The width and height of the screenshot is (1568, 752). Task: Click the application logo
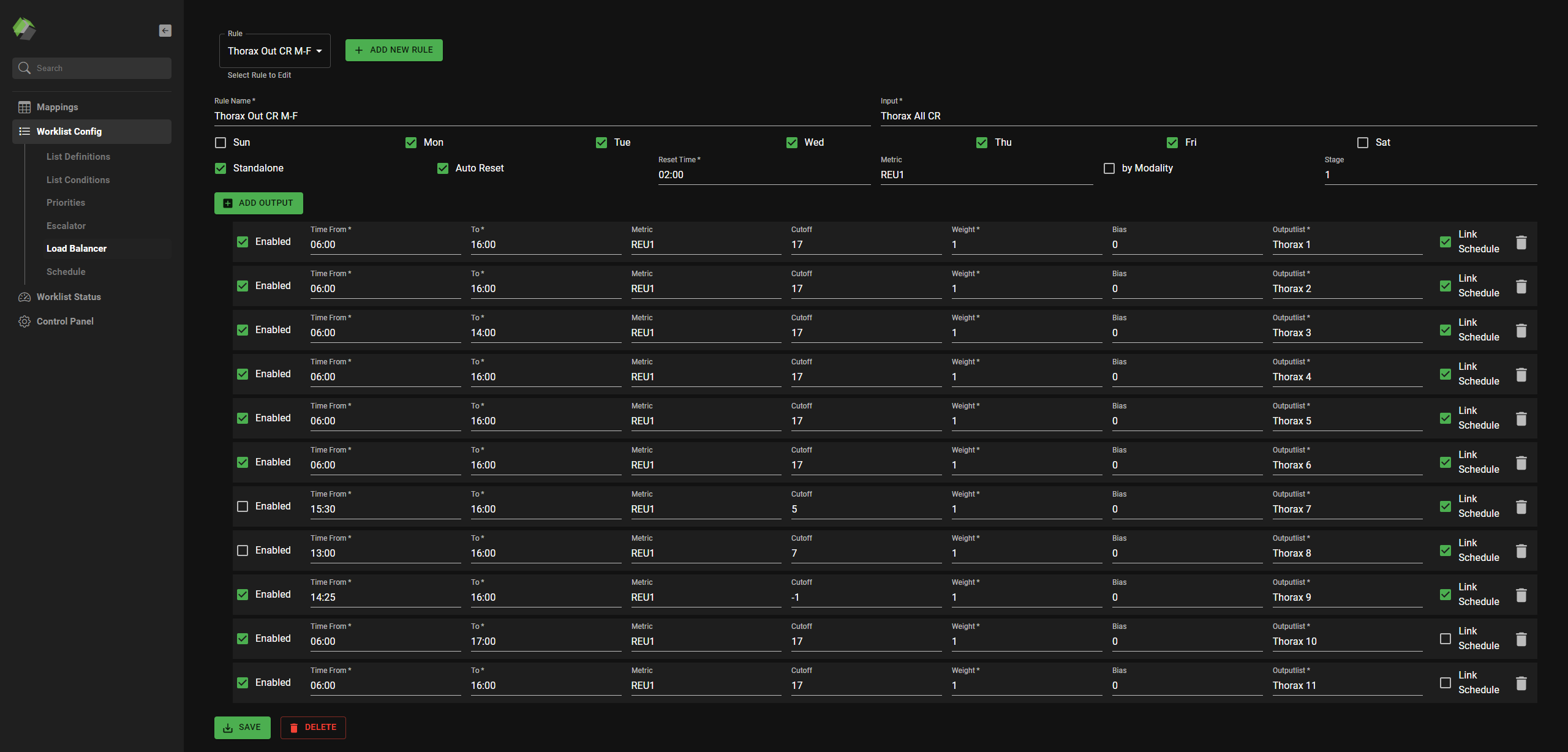[x=24, y=28]
